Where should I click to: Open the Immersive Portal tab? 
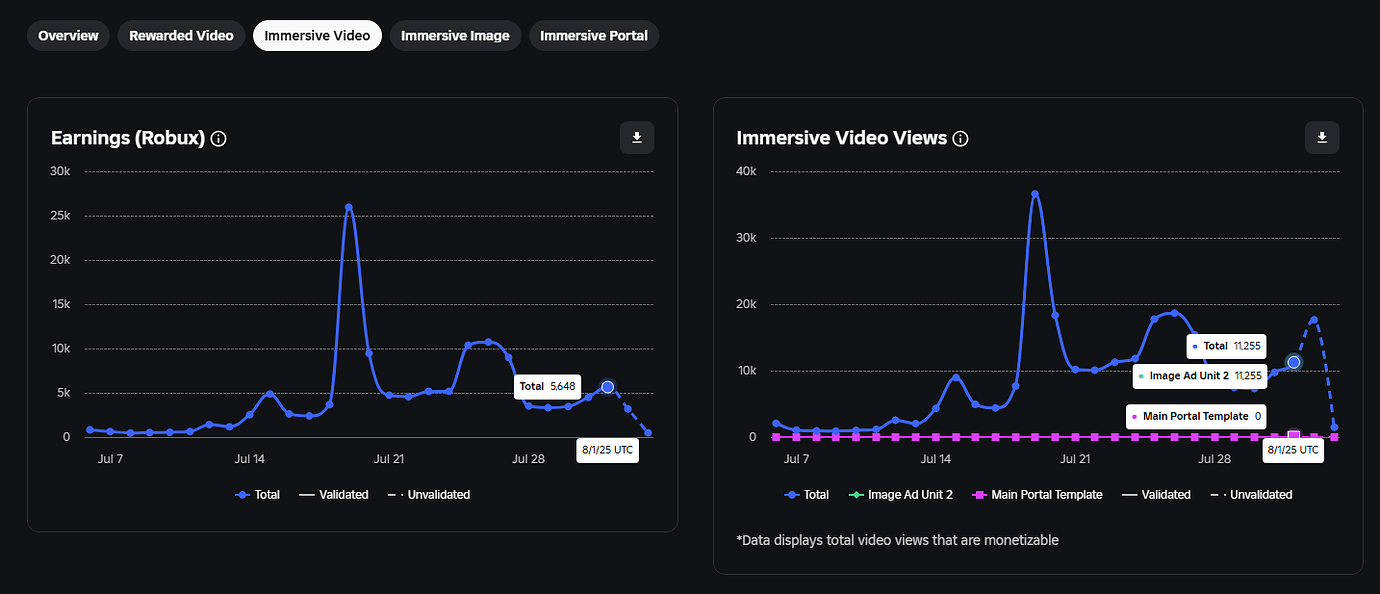coord(594,36)
